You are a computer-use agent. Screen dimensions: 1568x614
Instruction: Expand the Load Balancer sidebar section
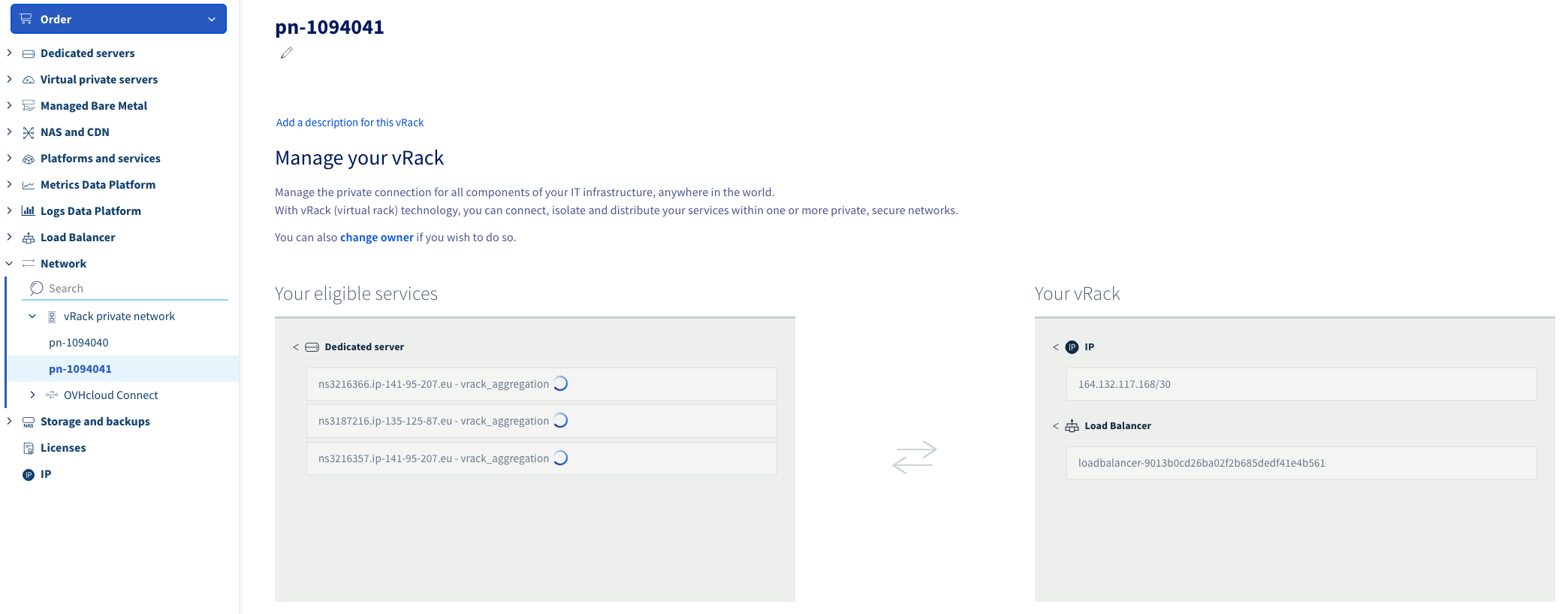pyautogui.click(x=9, y=237)
